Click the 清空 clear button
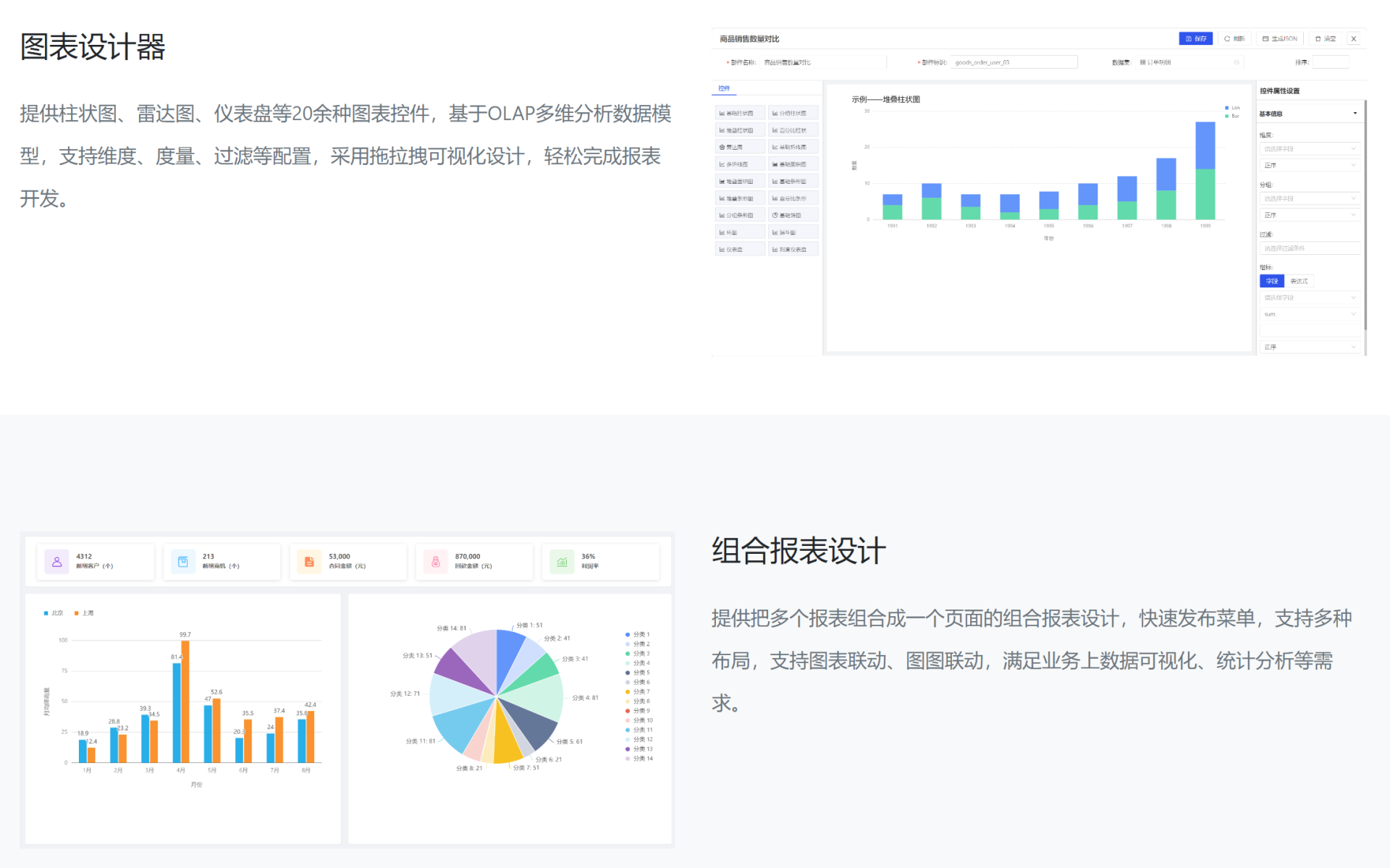The image size is (1390, 868). pos(1326,38)
